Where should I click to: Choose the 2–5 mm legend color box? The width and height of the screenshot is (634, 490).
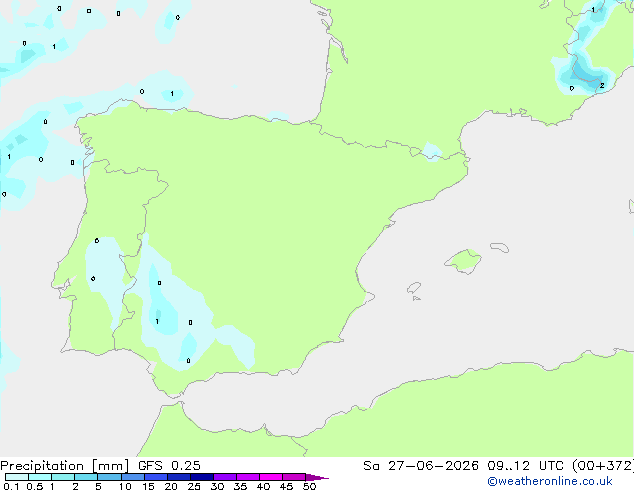click(x=86, y=477)
